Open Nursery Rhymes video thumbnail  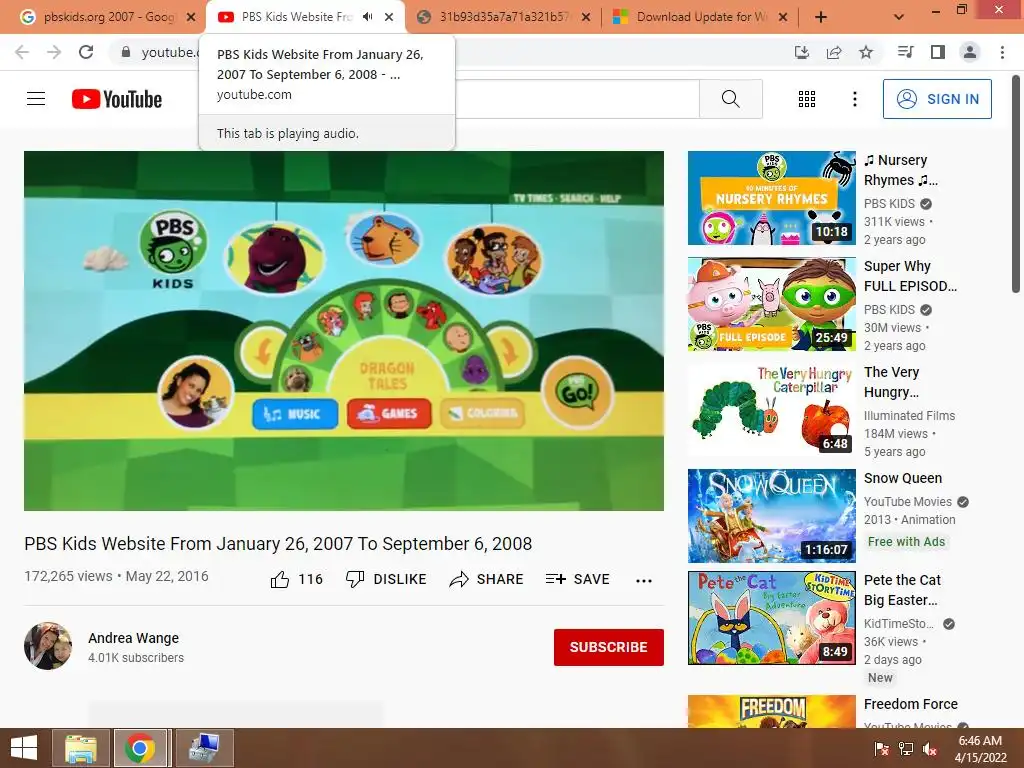point(771,198)
